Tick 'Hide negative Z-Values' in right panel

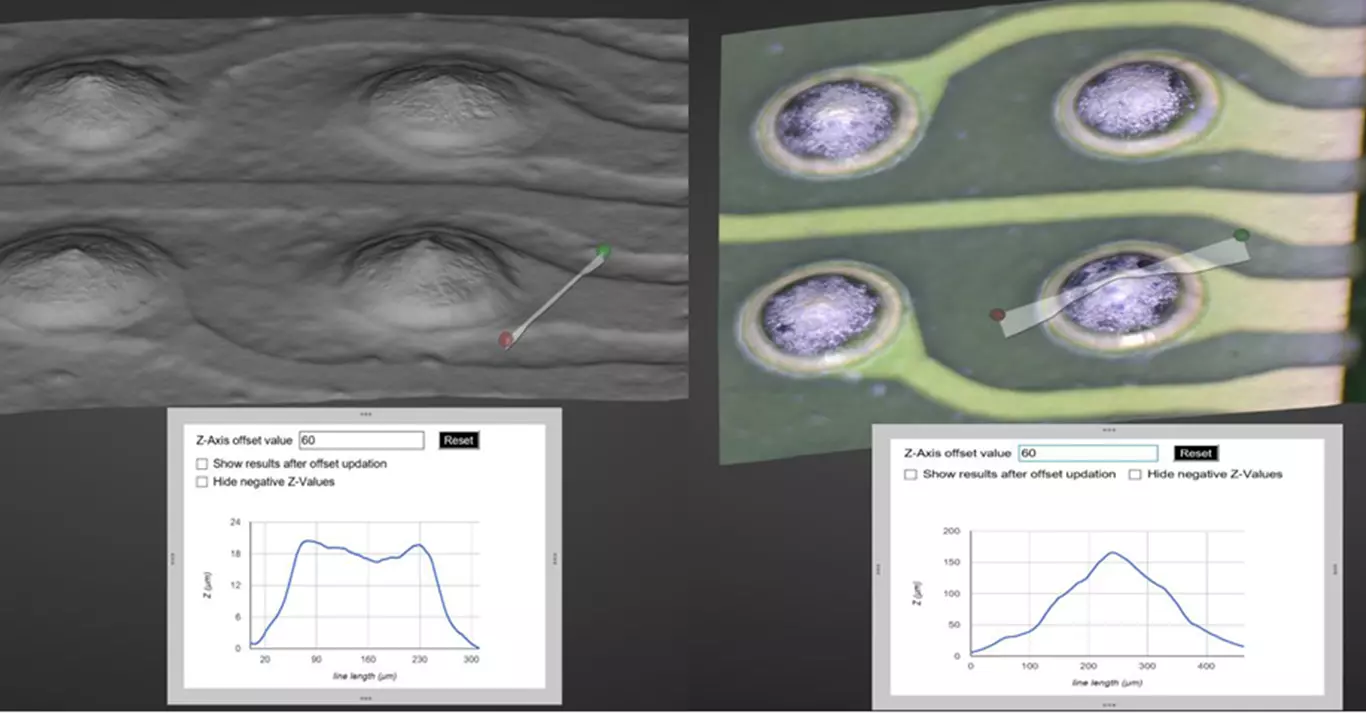point(1135,474)
